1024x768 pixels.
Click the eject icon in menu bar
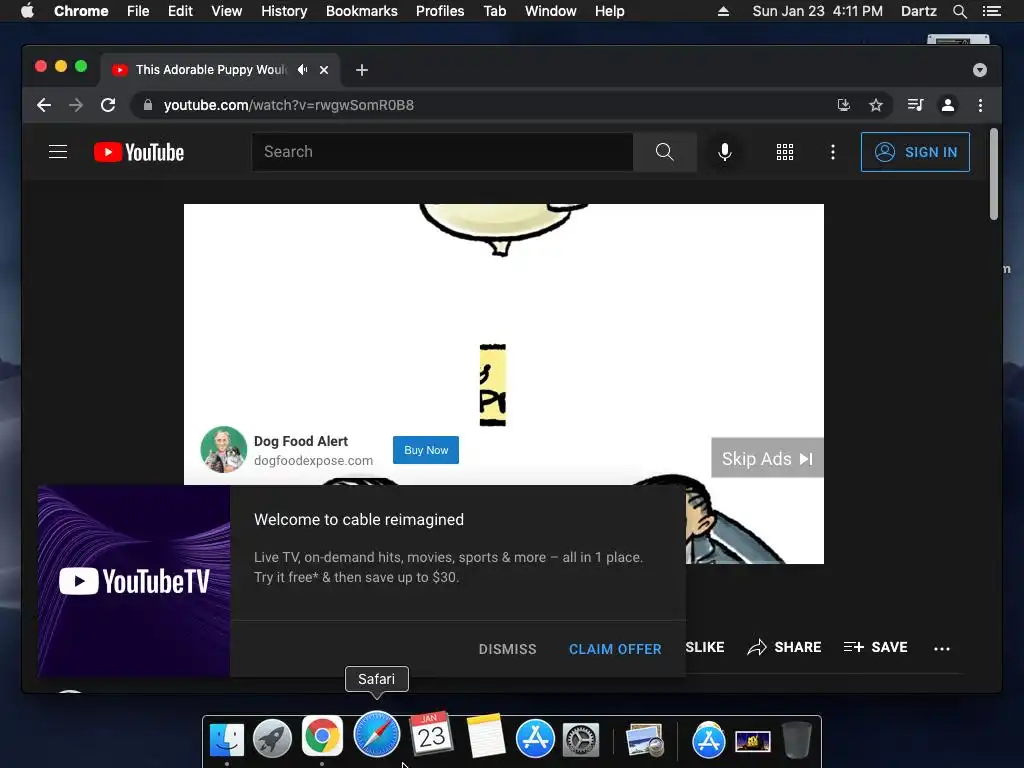click(x=723, y=11)
